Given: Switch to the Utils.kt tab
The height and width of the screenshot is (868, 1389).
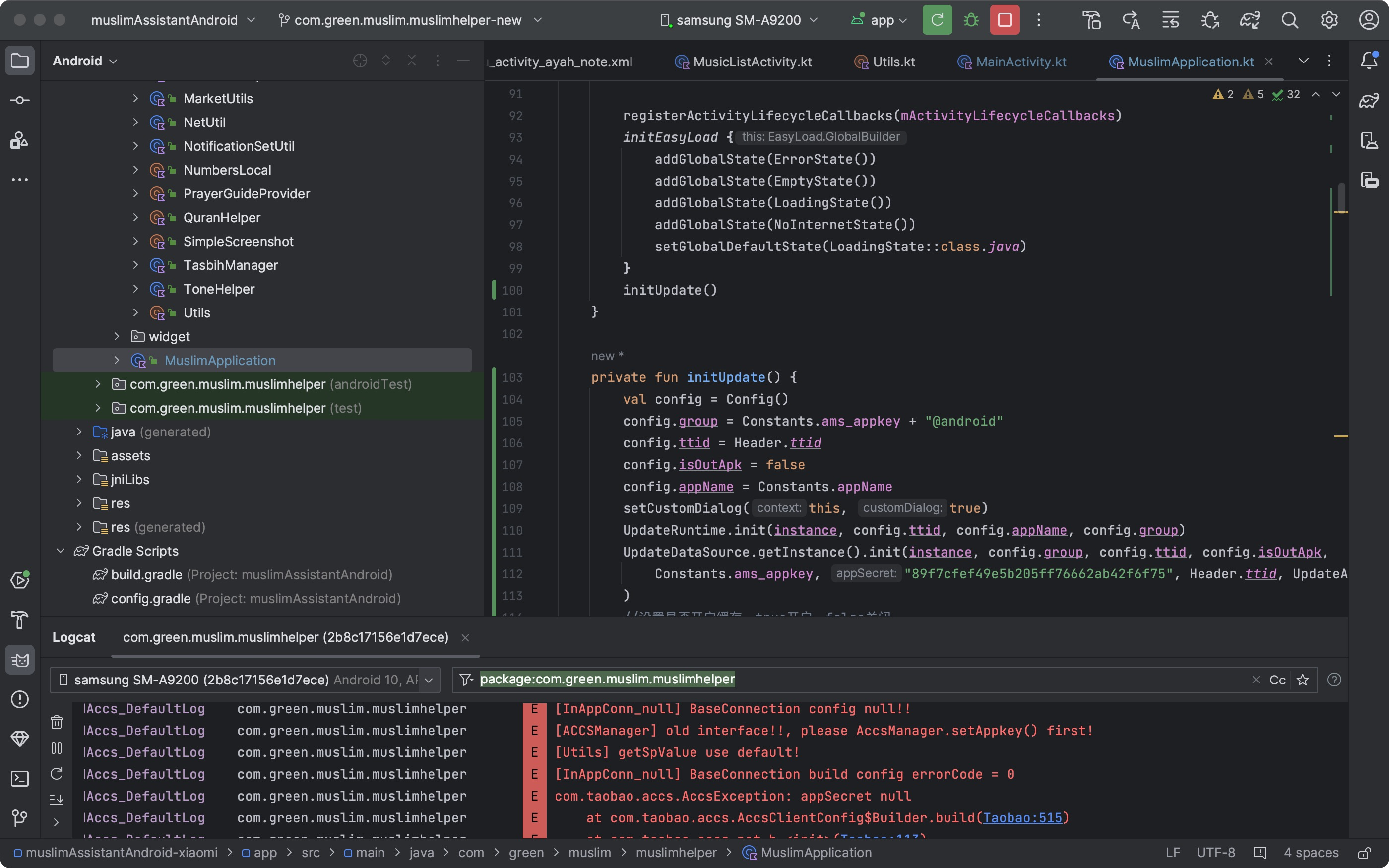Looking at the screenshot, I should 884,62.
